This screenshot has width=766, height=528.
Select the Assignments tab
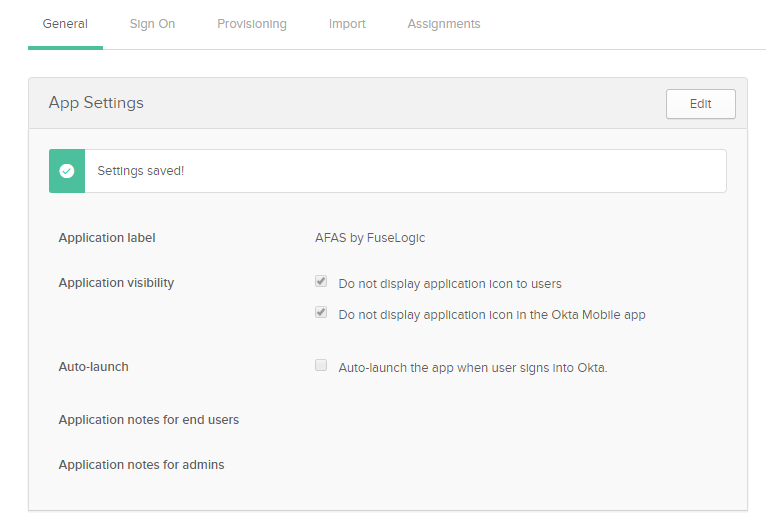click(444, 24)
